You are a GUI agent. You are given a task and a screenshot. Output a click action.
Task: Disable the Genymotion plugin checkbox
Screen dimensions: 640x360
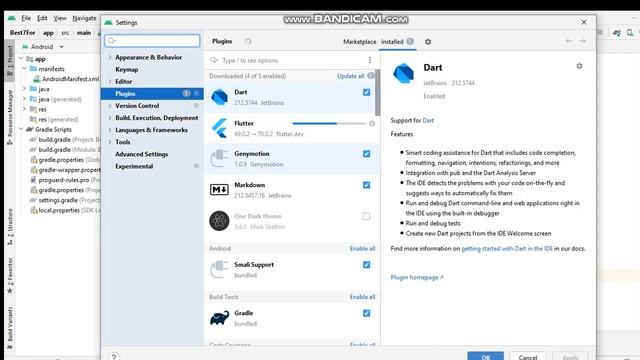point(367,154)
